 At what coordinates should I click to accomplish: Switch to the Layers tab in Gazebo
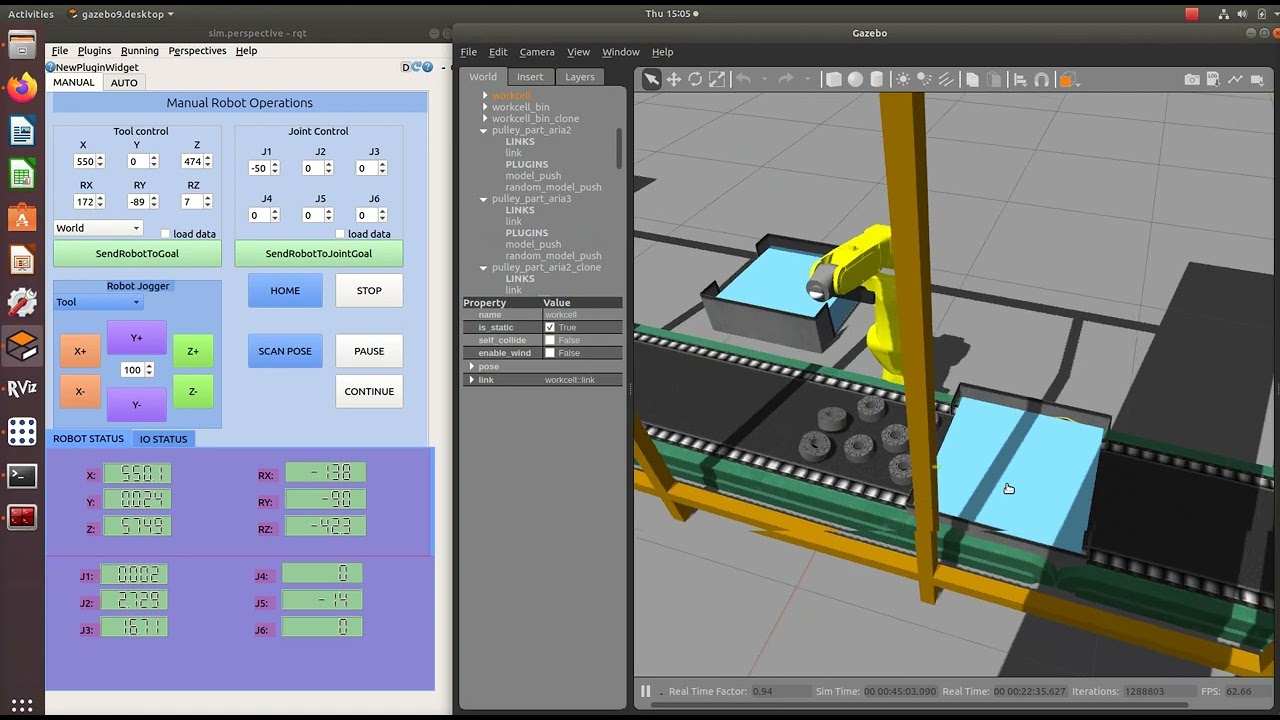coord(580,77)
